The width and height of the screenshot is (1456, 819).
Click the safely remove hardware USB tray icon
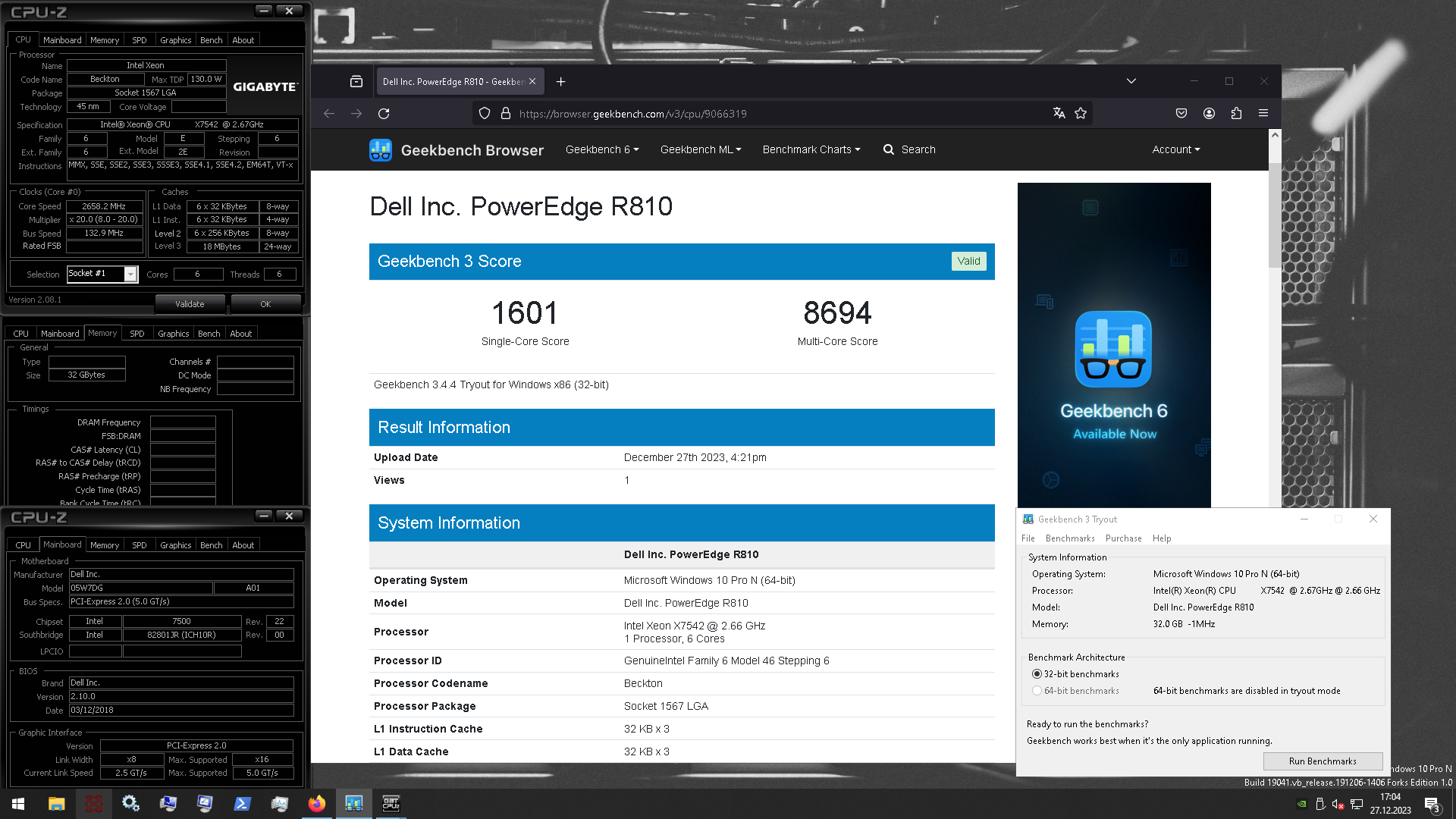[x=1320, y=804]
